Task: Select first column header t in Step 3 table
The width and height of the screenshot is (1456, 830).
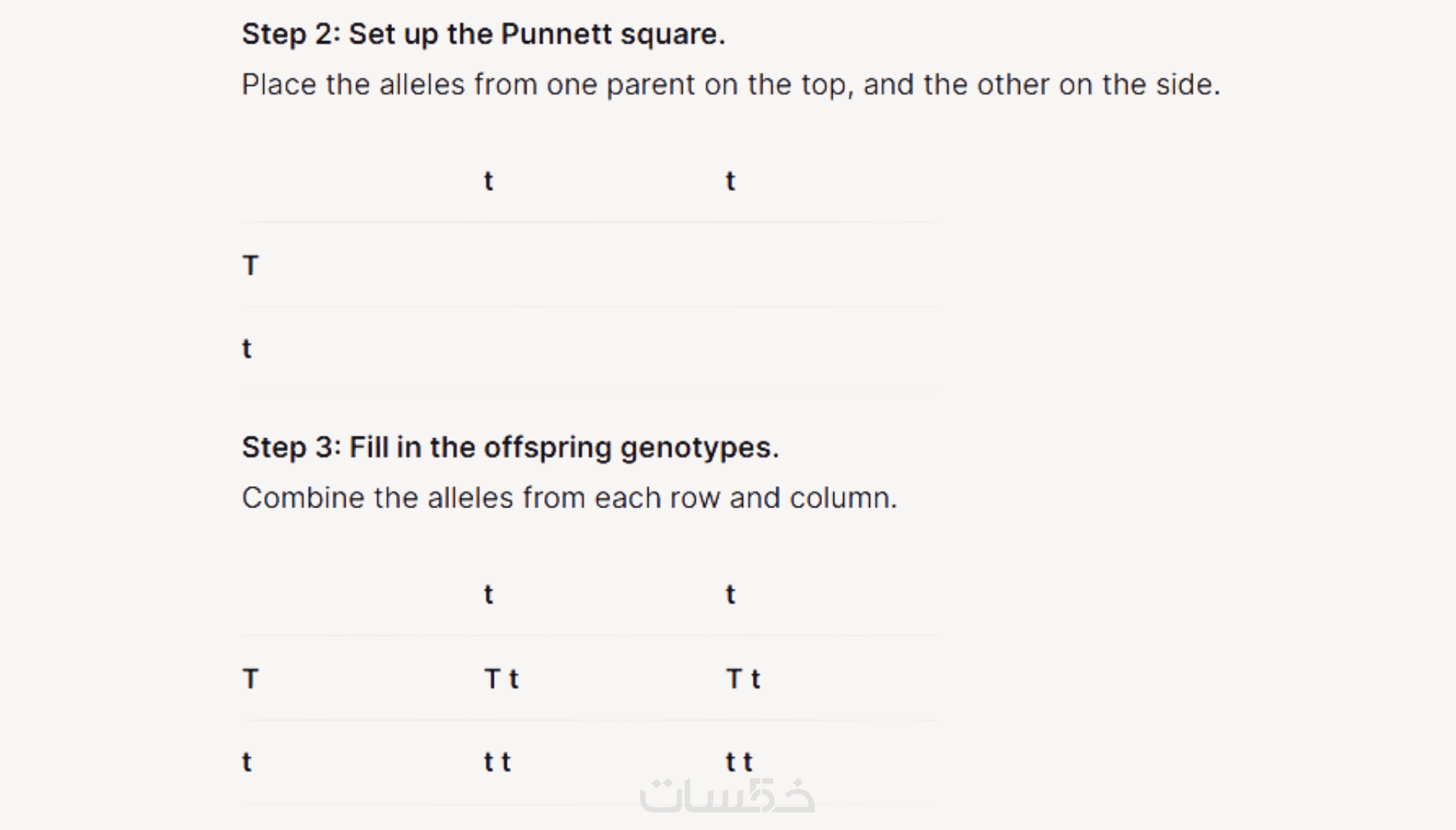Action: (x=489, y=594)
